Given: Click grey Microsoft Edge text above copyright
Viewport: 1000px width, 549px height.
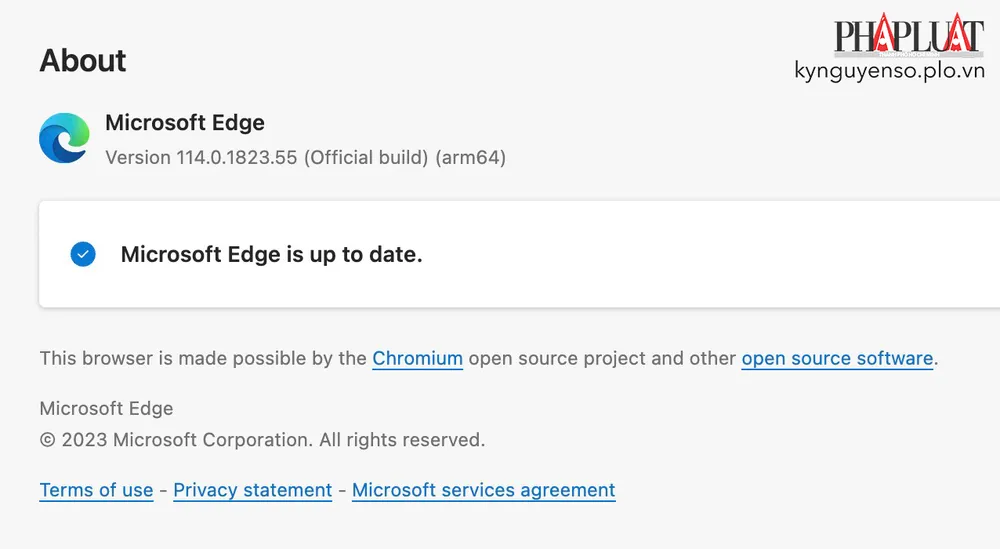Looking at the screenshot, I should 106,408.
